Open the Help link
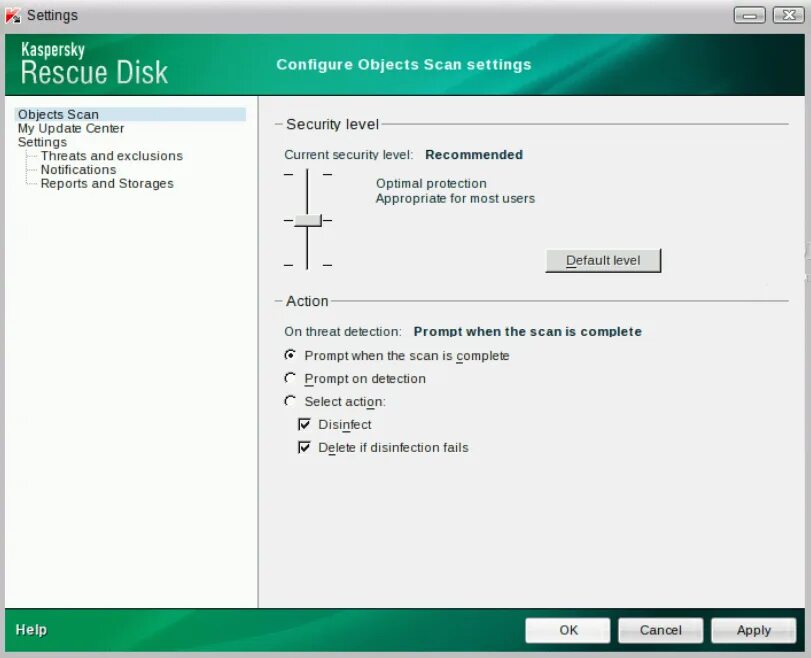Image resolution: width=811 pixels, height=658 pixels. (31, 630)
